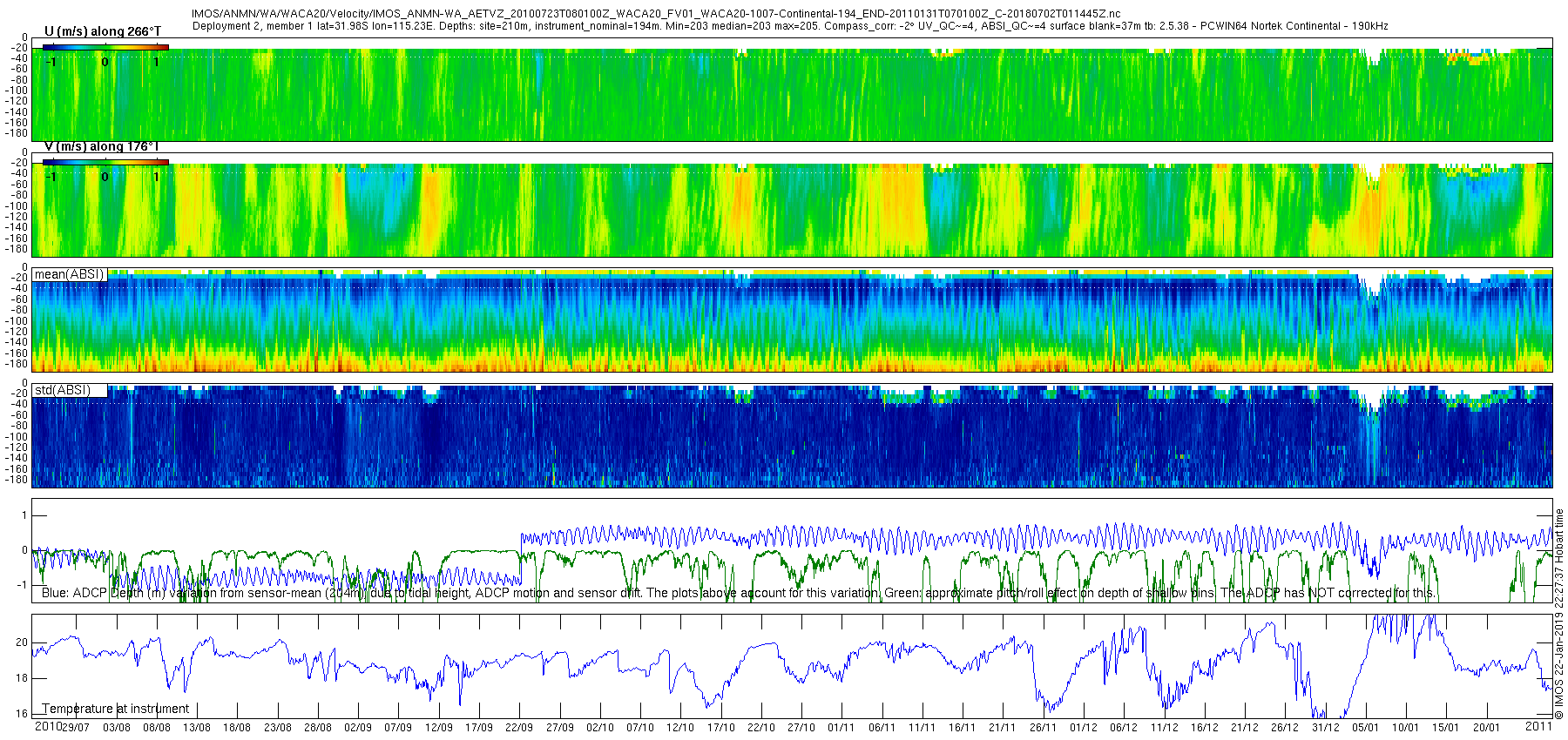The image size is (1568, 740).
Task: Click the vertical IMOS copyright timestamp text
Action: [x=1559, y=615]
